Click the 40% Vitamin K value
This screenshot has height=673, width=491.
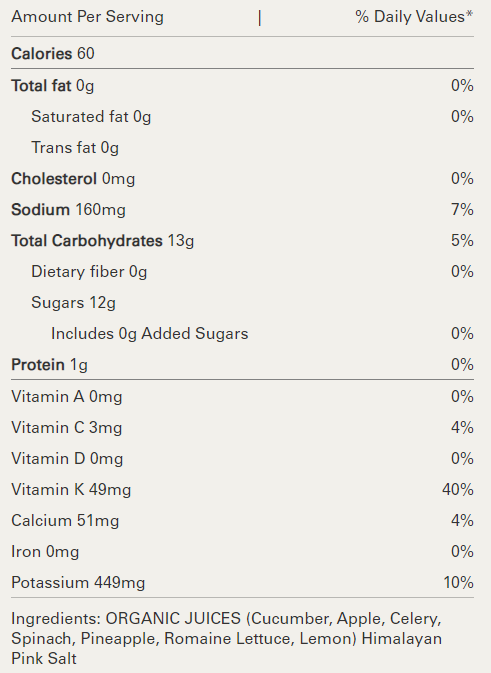tap(458, 490)
